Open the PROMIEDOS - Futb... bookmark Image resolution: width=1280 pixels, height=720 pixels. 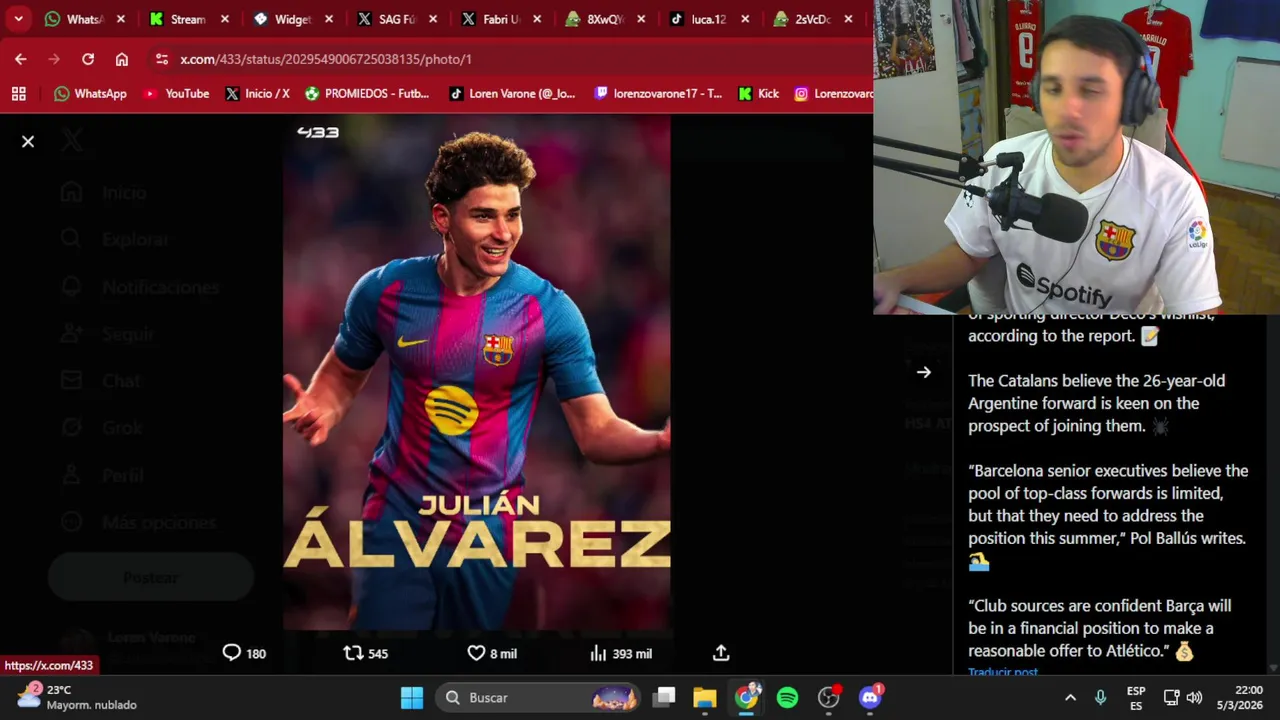coord(367,93)
